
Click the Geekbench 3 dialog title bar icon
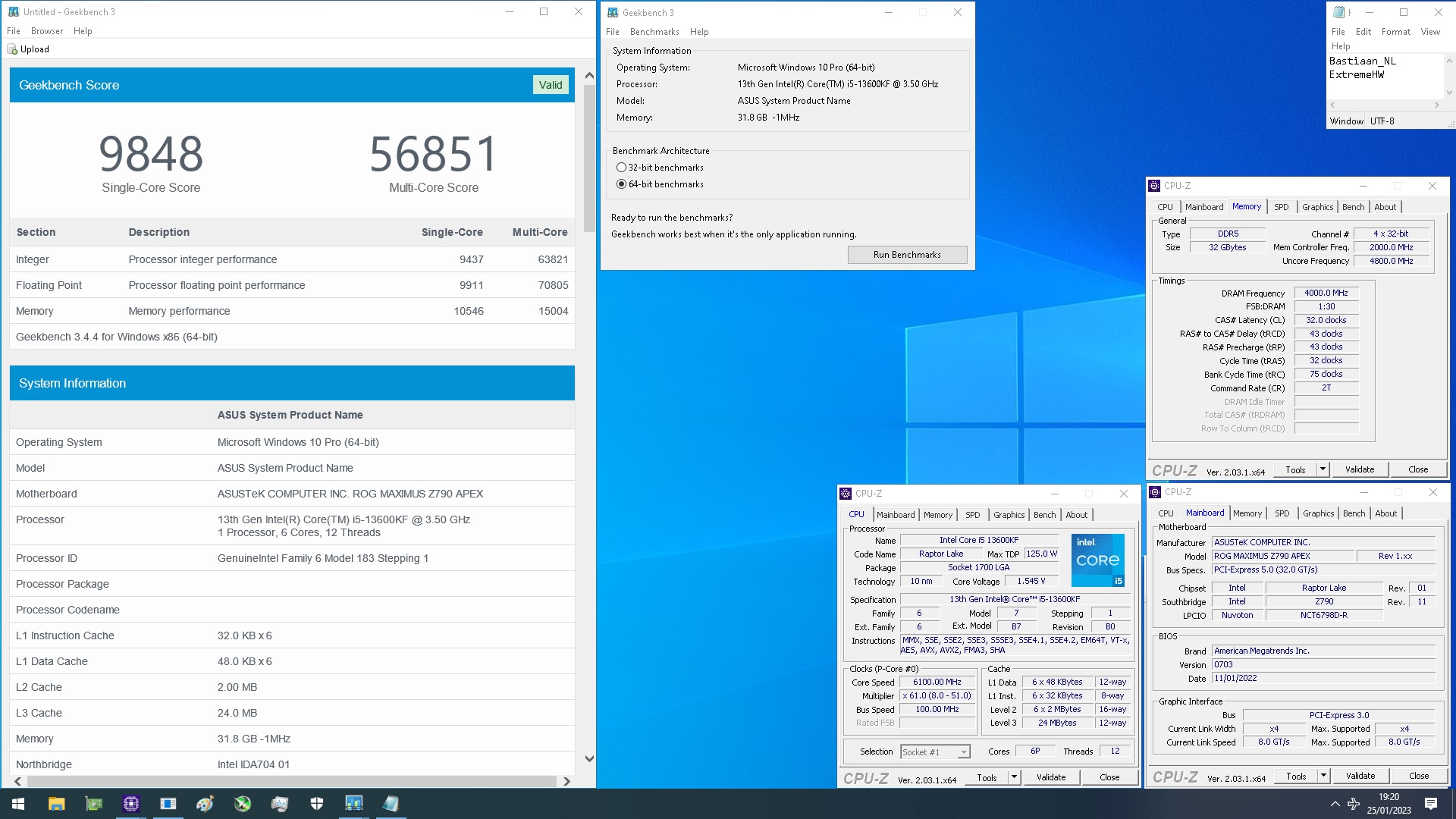pos(613,12)
